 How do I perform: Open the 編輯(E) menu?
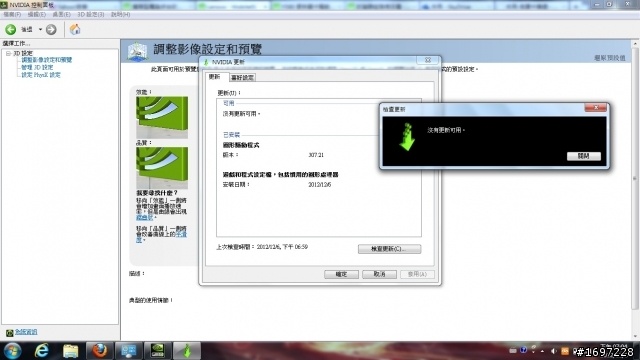tap(37, 14)
